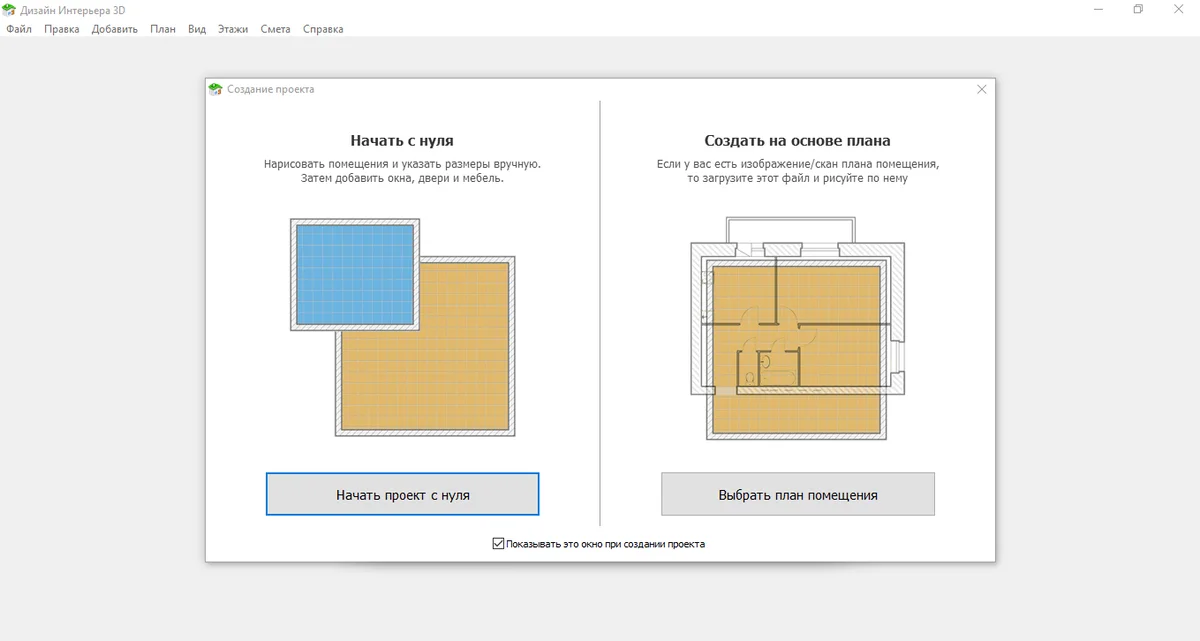
Task: Click the Создать на основе плана heading
Action: coord(797,141)
